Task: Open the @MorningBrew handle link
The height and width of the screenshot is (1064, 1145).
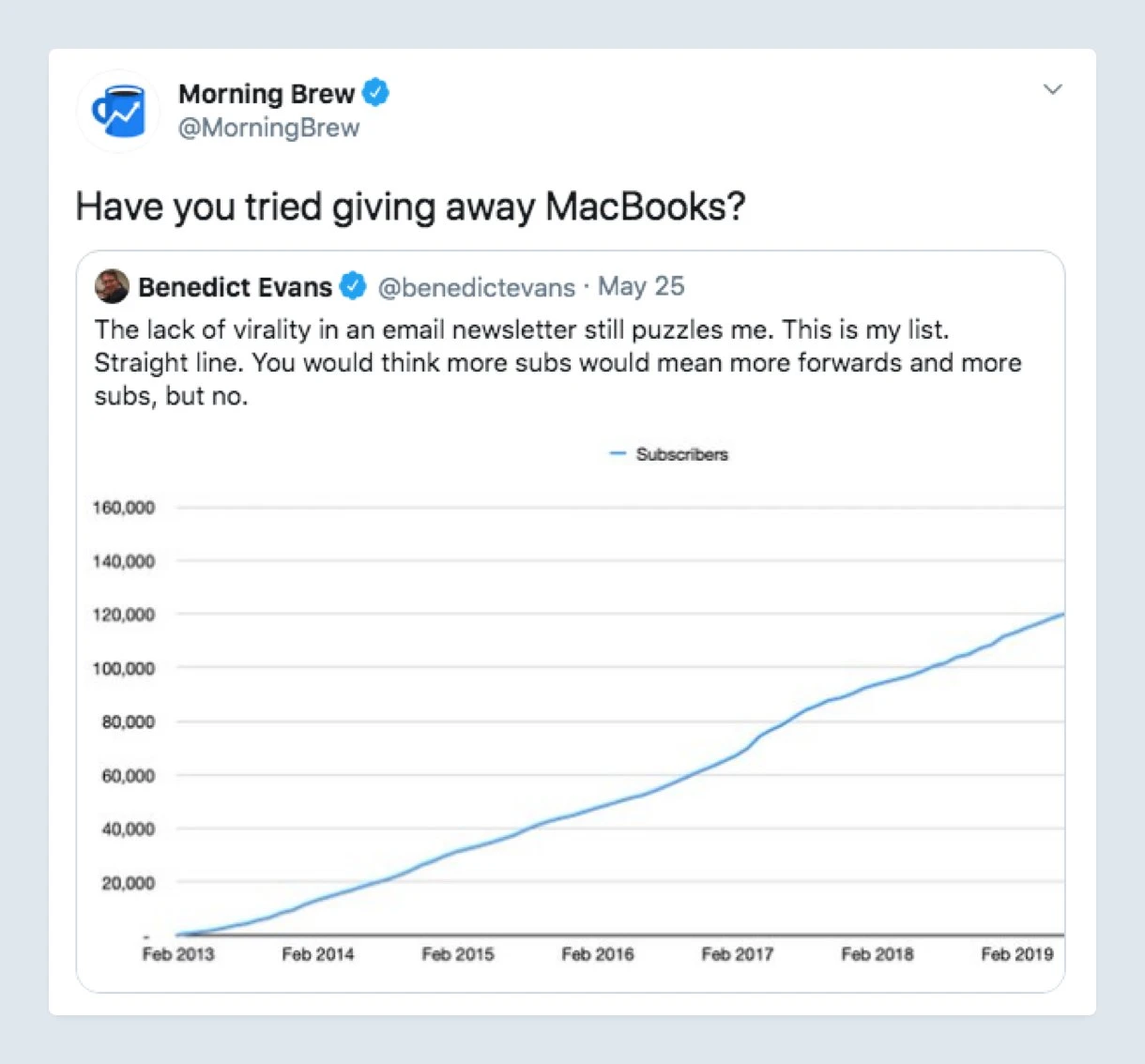Action: point(269,128)
